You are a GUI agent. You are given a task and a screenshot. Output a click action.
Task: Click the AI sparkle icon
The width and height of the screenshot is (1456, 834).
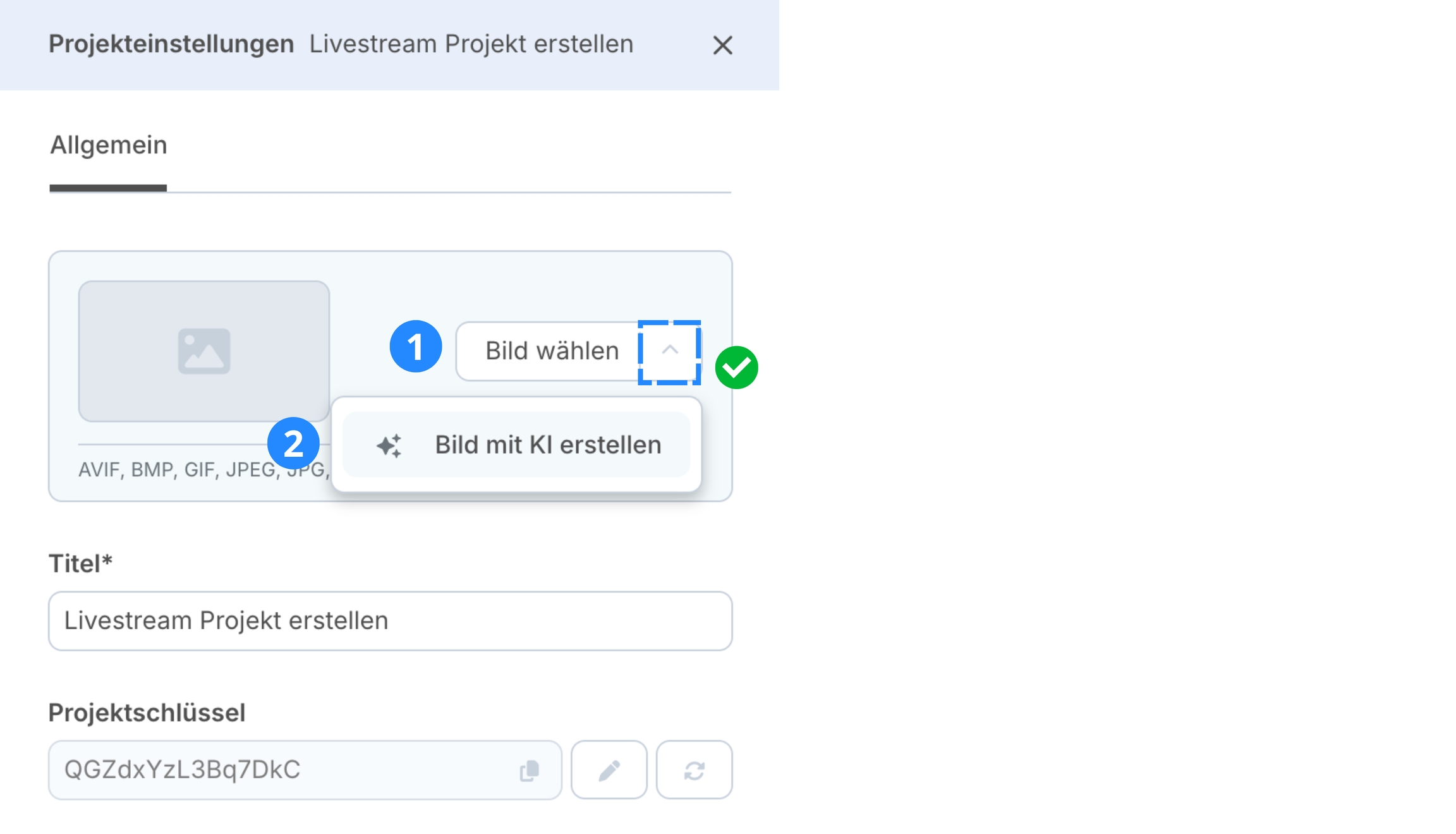389,445
